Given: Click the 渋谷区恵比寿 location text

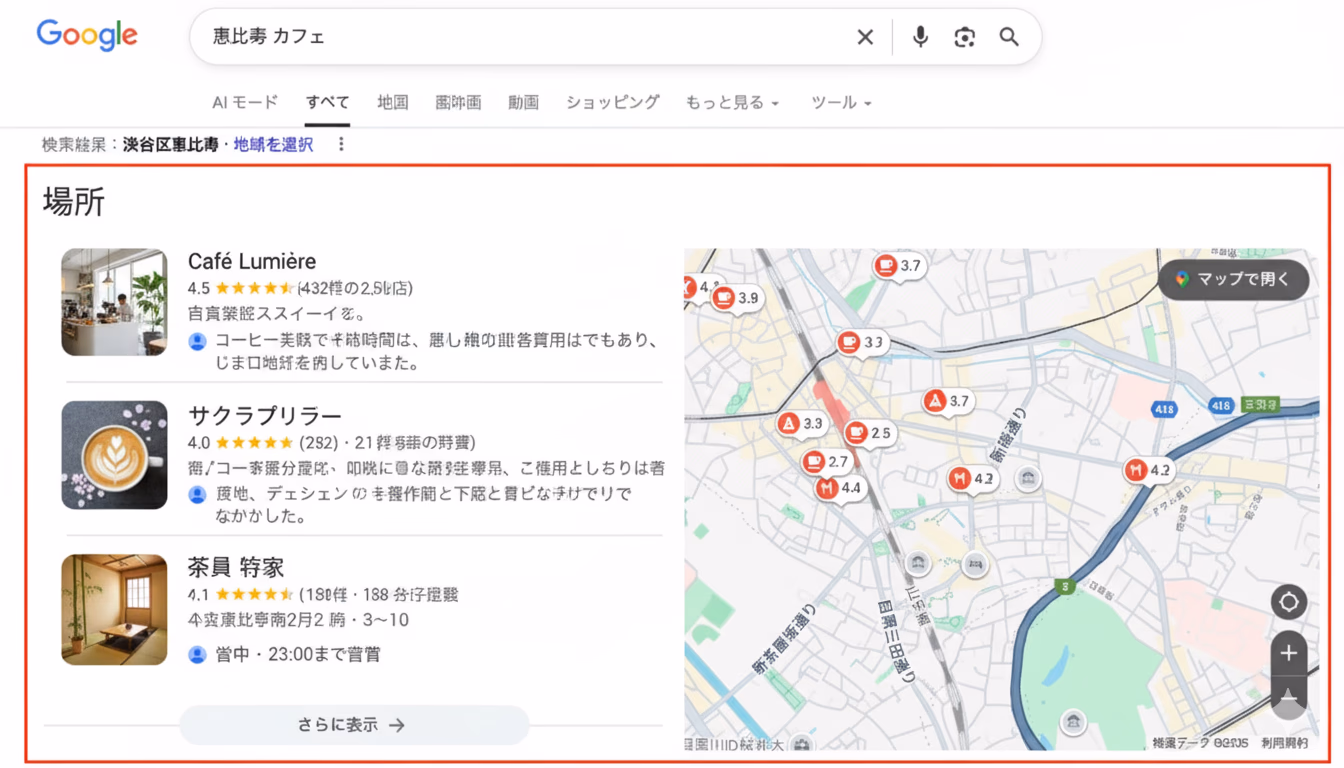Looking at the screenshot, I should click(170, 144).
